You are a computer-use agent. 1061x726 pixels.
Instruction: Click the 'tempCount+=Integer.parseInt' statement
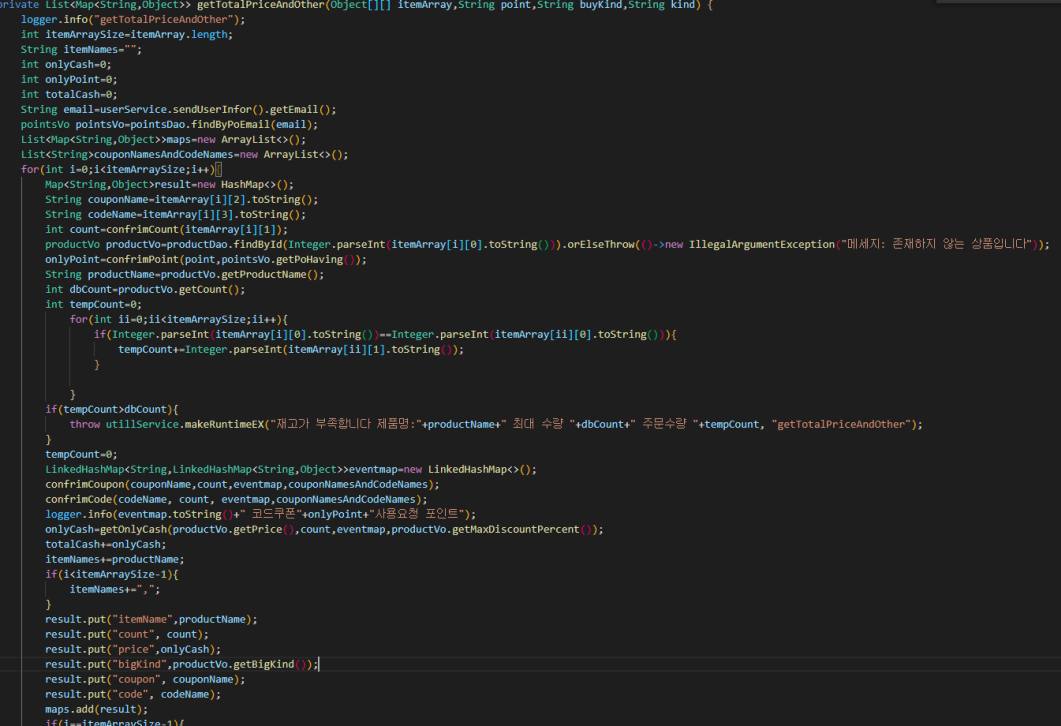[x=291, y=349]
